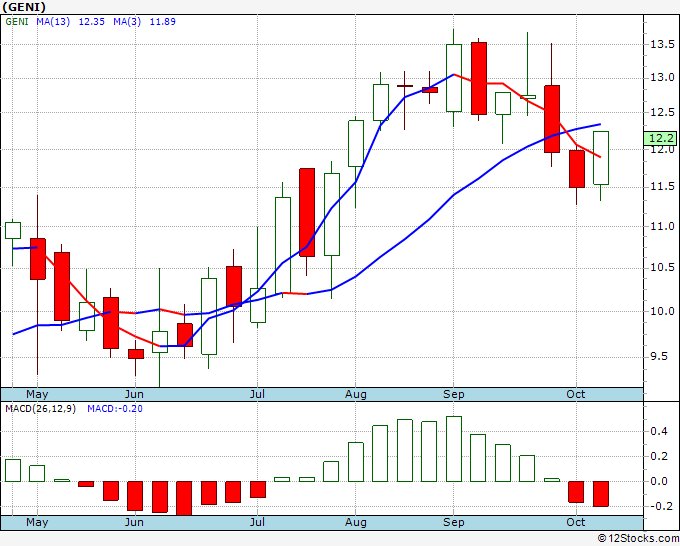The image size is (680, 546).
Task: Click the red candle at October start
Action: tap(576, 169)
